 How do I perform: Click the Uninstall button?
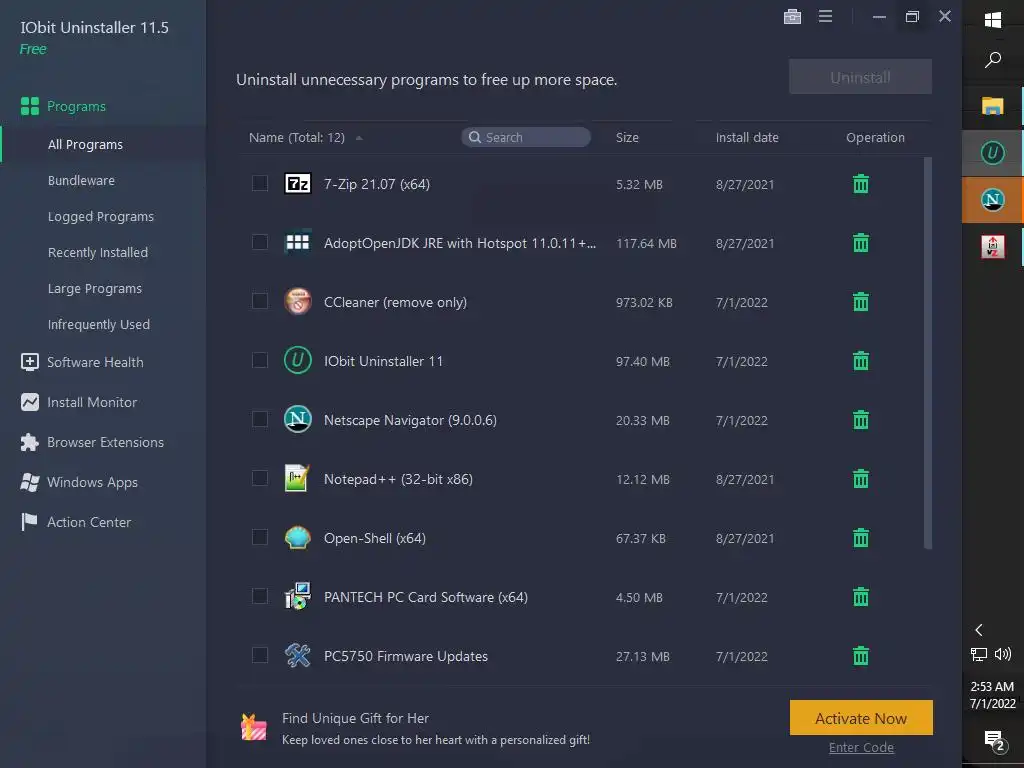pyautogui.click(x=860, y=77)
